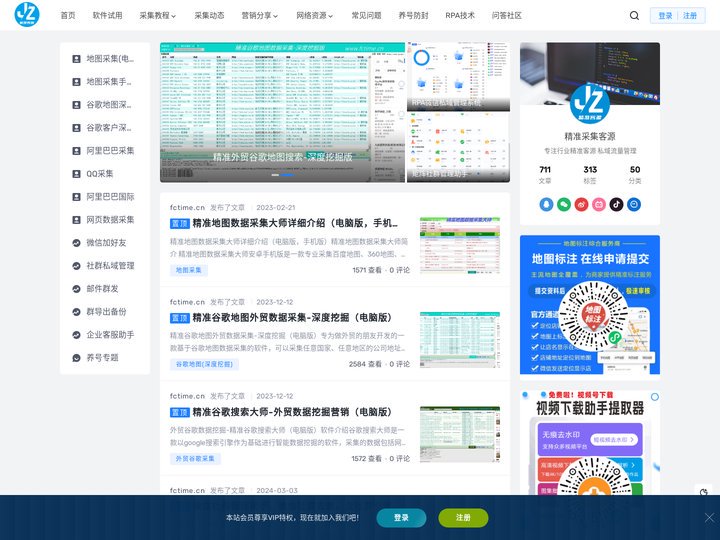Click the chat icon beside 养号专题

point(77,358)
